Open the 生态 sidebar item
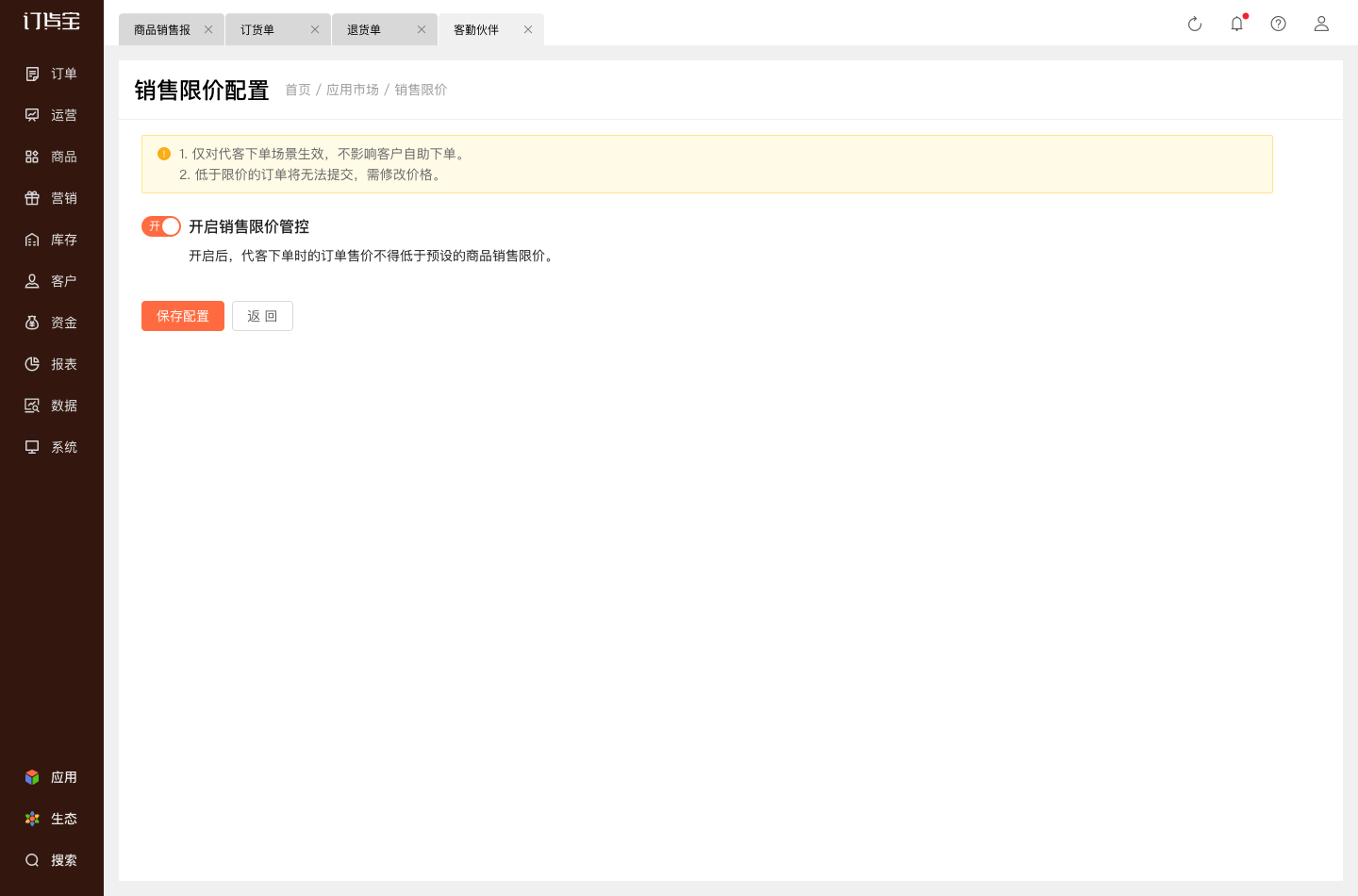 click(51, 819)
